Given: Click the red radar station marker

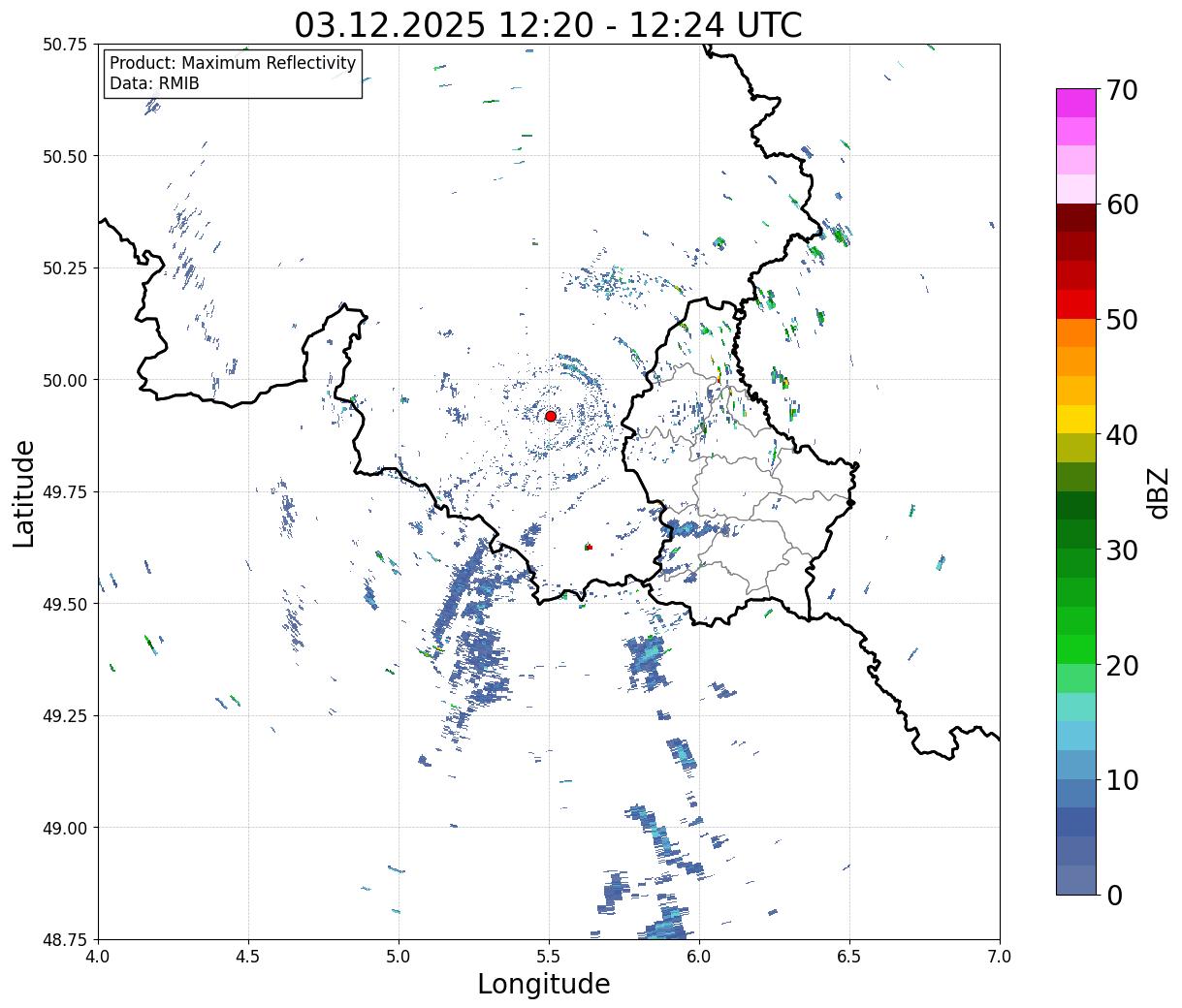Looking at the screenshot, I should [x=551, y=416].
